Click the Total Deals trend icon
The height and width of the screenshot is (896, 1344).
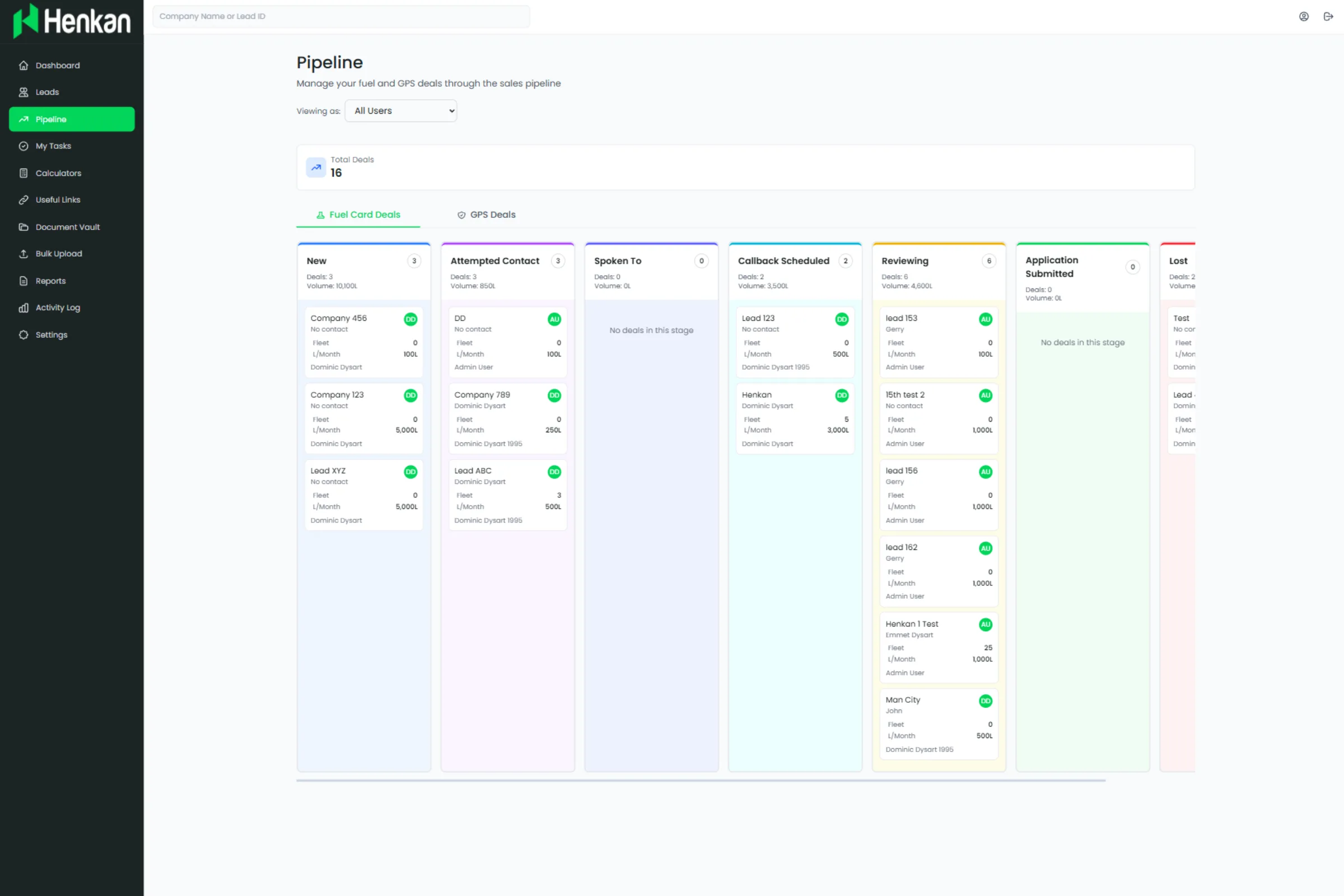point(316,167)
